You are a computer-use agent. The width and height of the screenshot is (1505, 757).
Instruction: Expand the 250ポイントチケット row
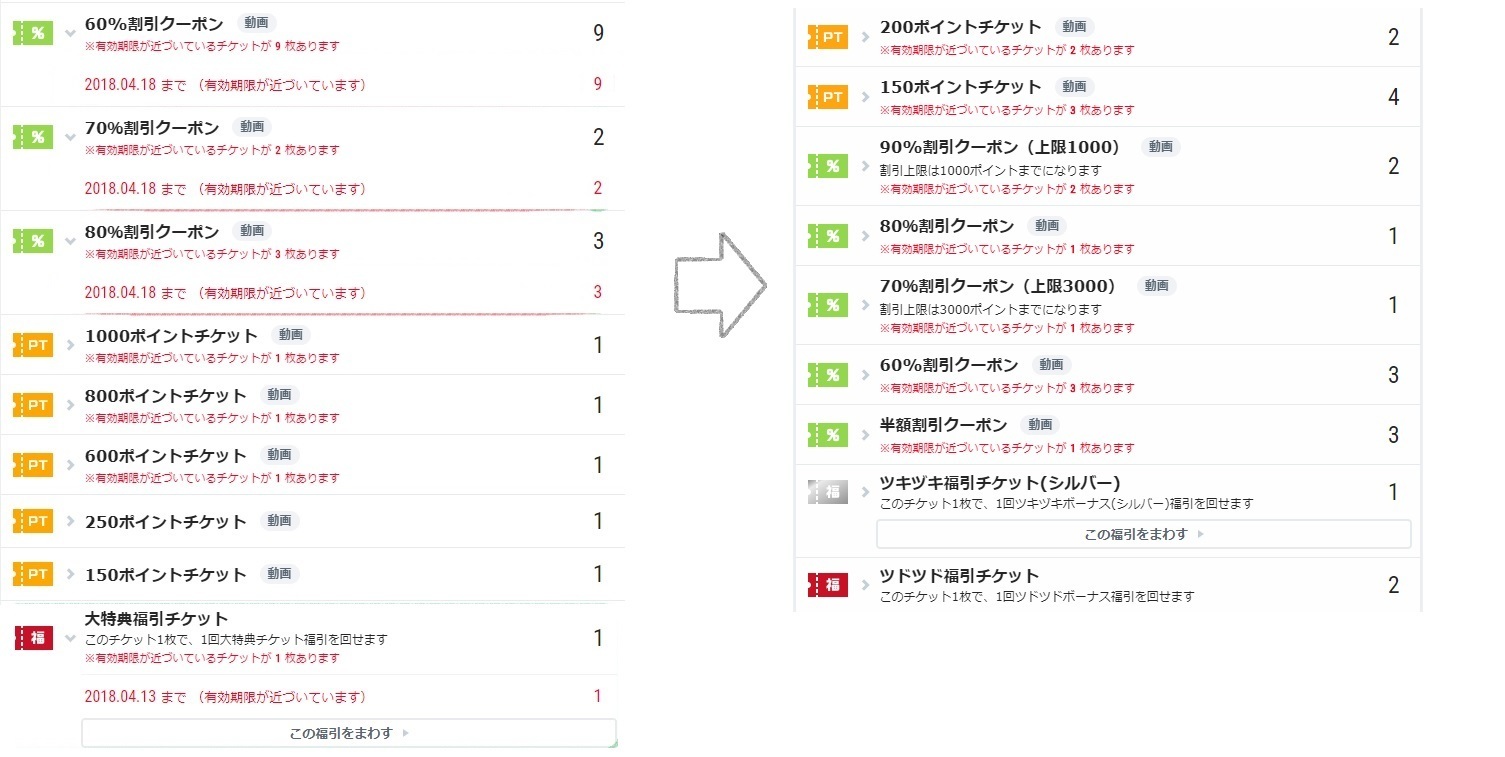(x=70, y=522)
